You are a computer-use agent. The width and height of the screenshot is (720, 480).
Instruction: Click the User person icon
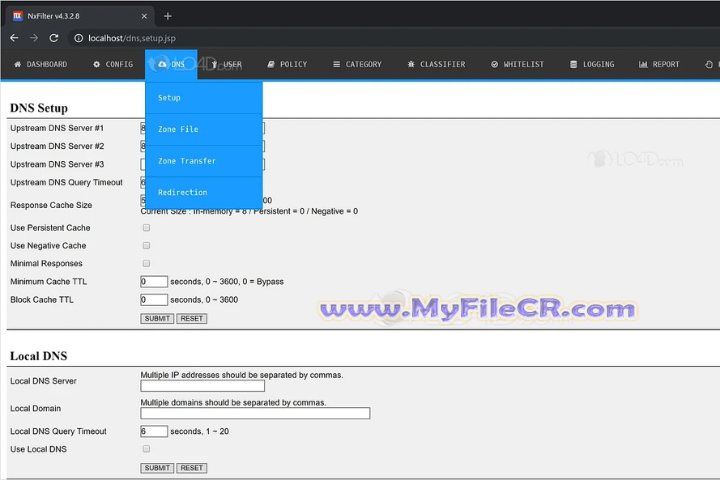coord(214,64)
